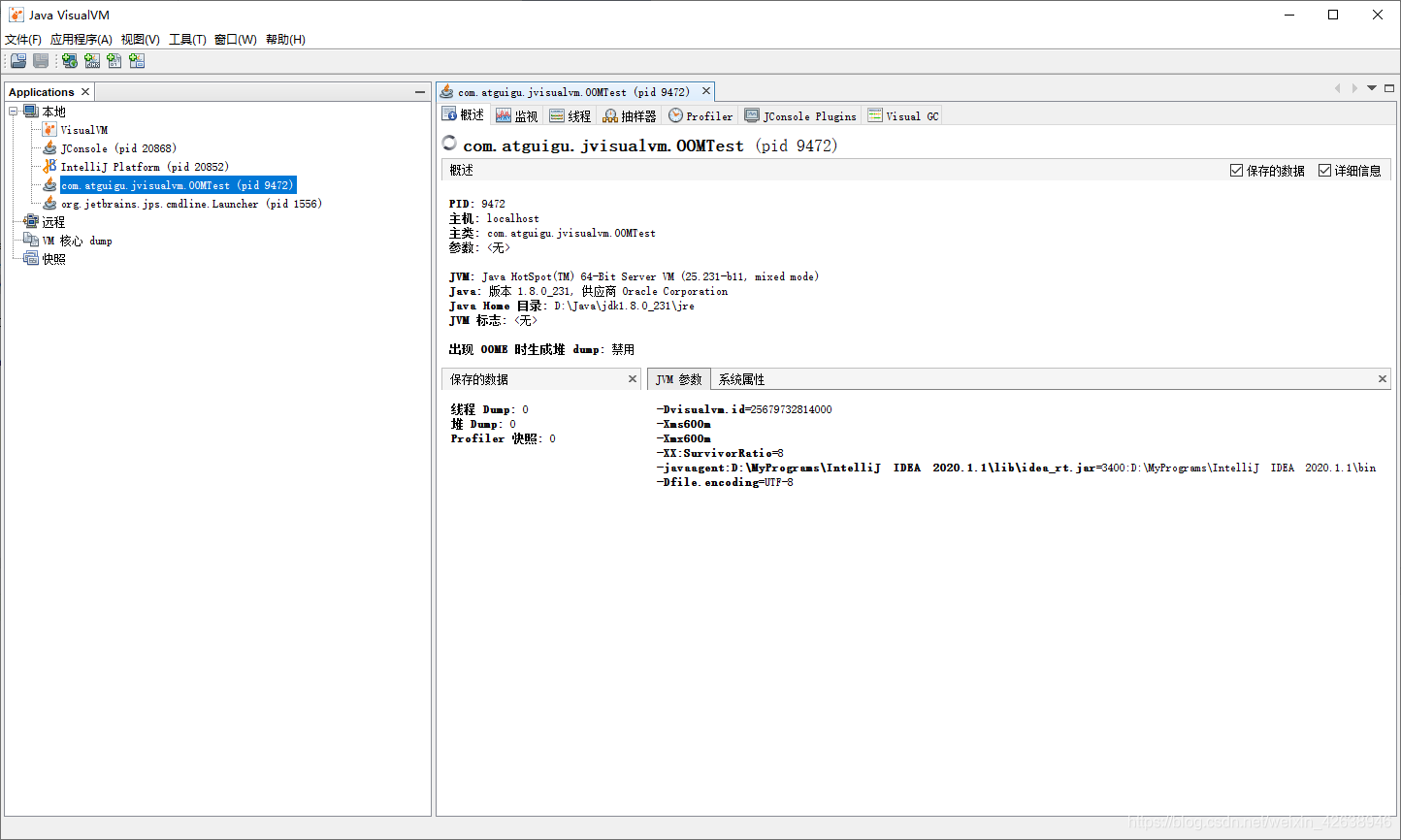Click the 线程 Dump: 0 entry

click(490, 409)
